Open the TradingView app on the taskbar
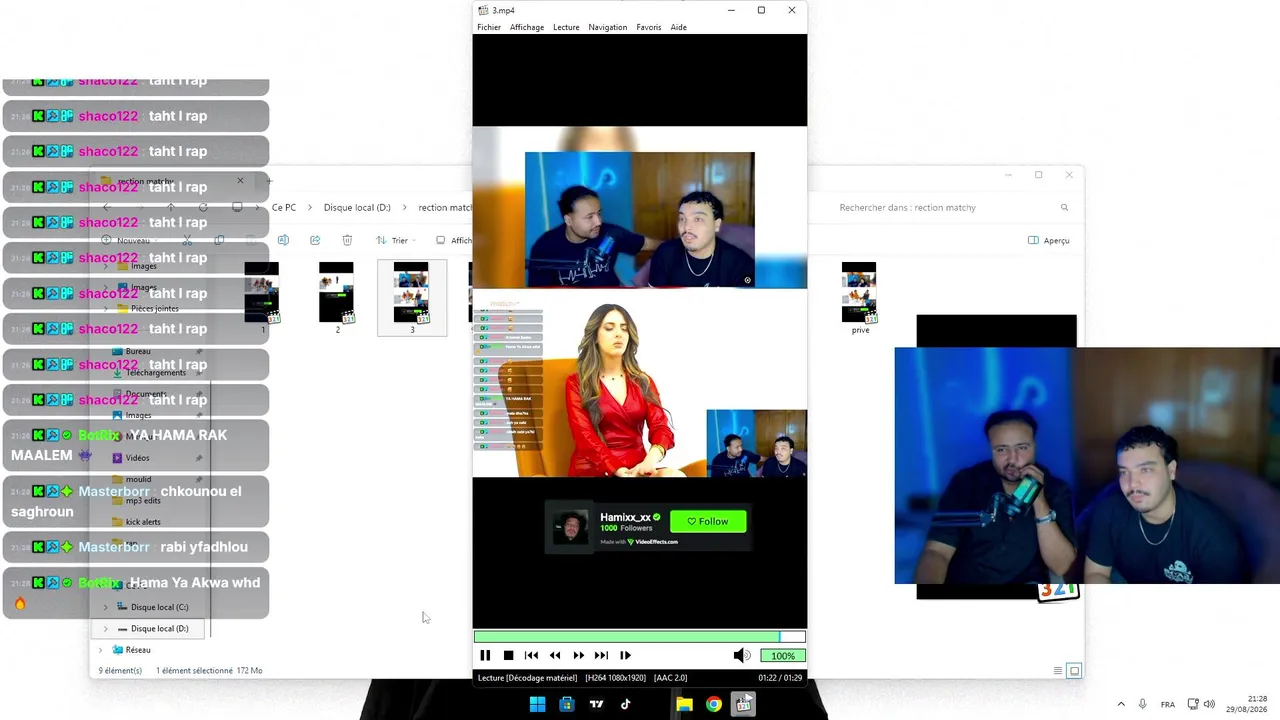The image size is (1280, 720). pos(596,704)
